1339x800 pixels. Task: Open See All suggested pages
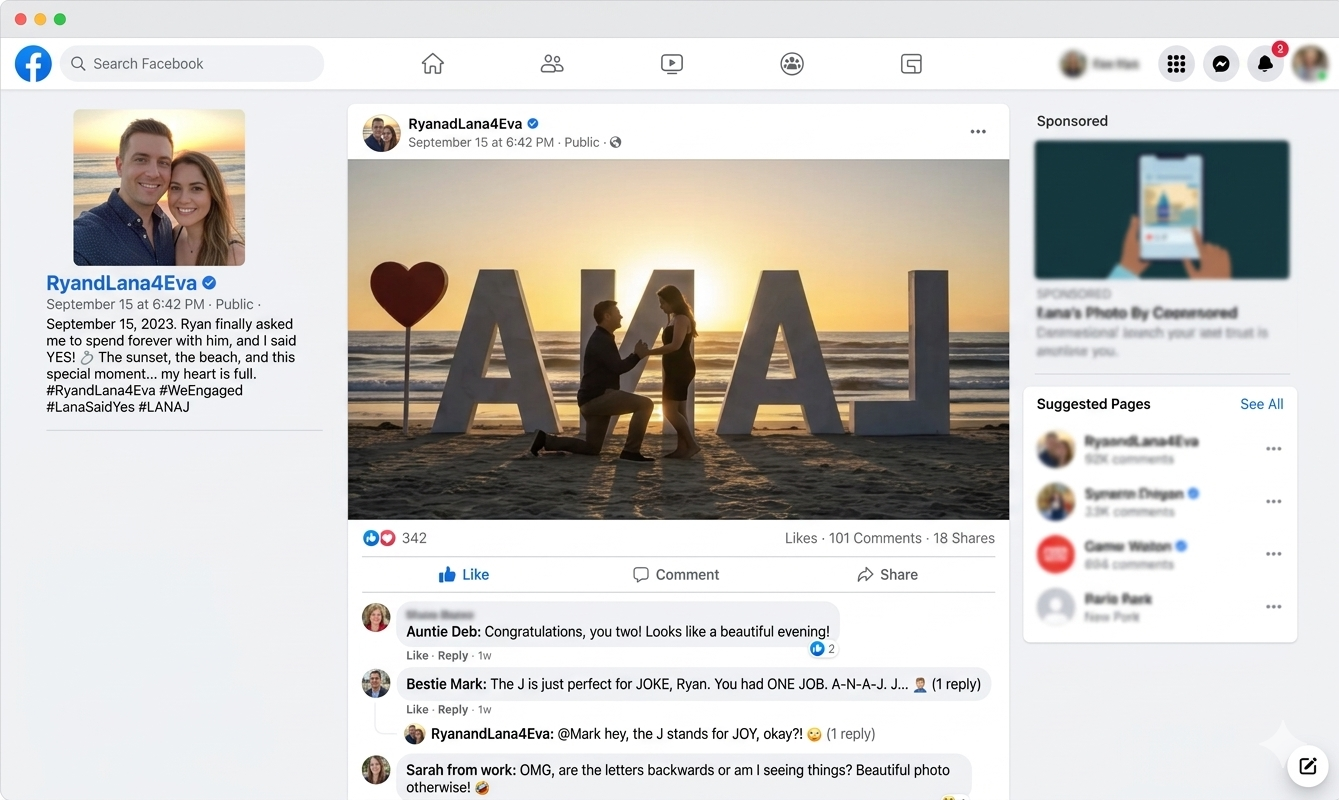click(1261, 404)
